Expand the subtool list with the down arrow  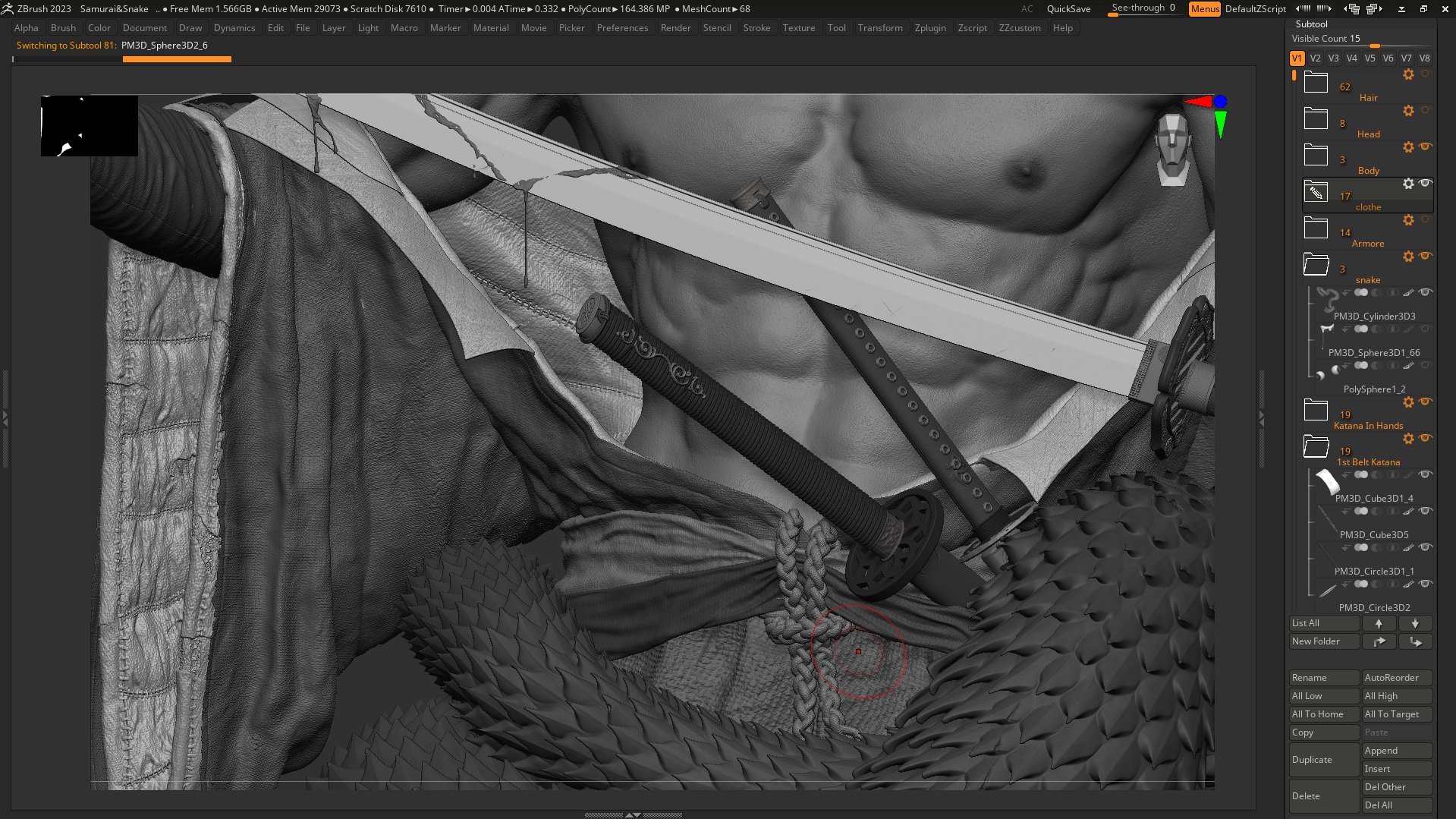1415,623
